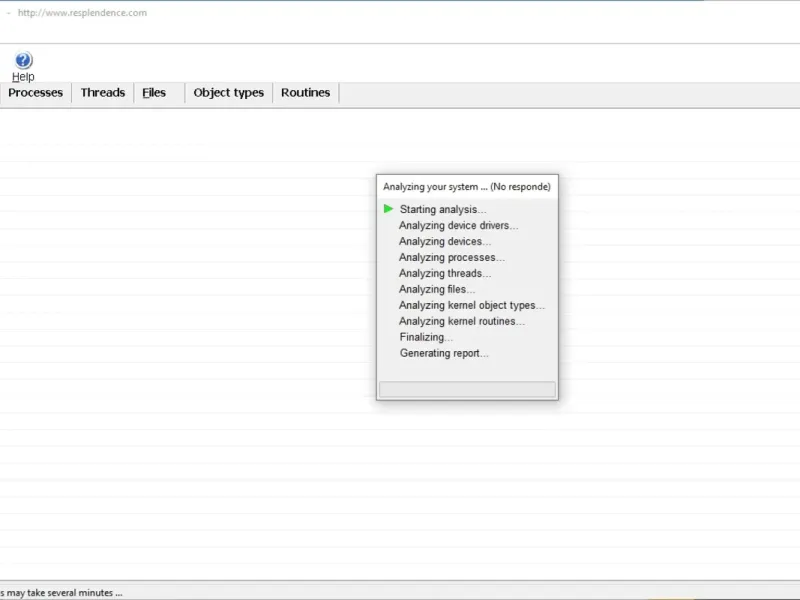Click 'Analyzing threads...' step text
The image size is (800, 600).
pyautogui.click(x=445, y=273)
